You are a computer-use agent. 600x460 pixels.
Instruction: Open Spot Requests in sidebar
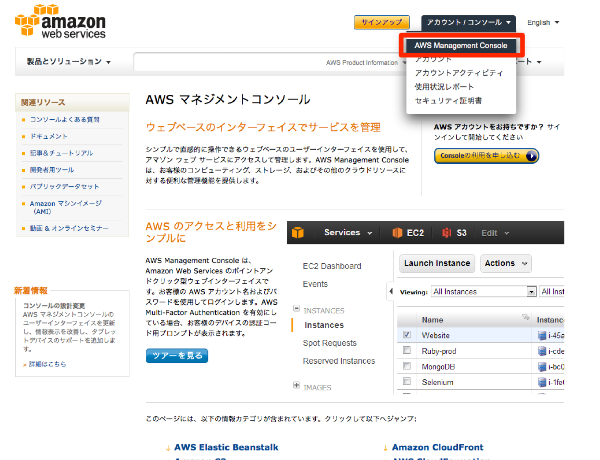click(329, 343)
